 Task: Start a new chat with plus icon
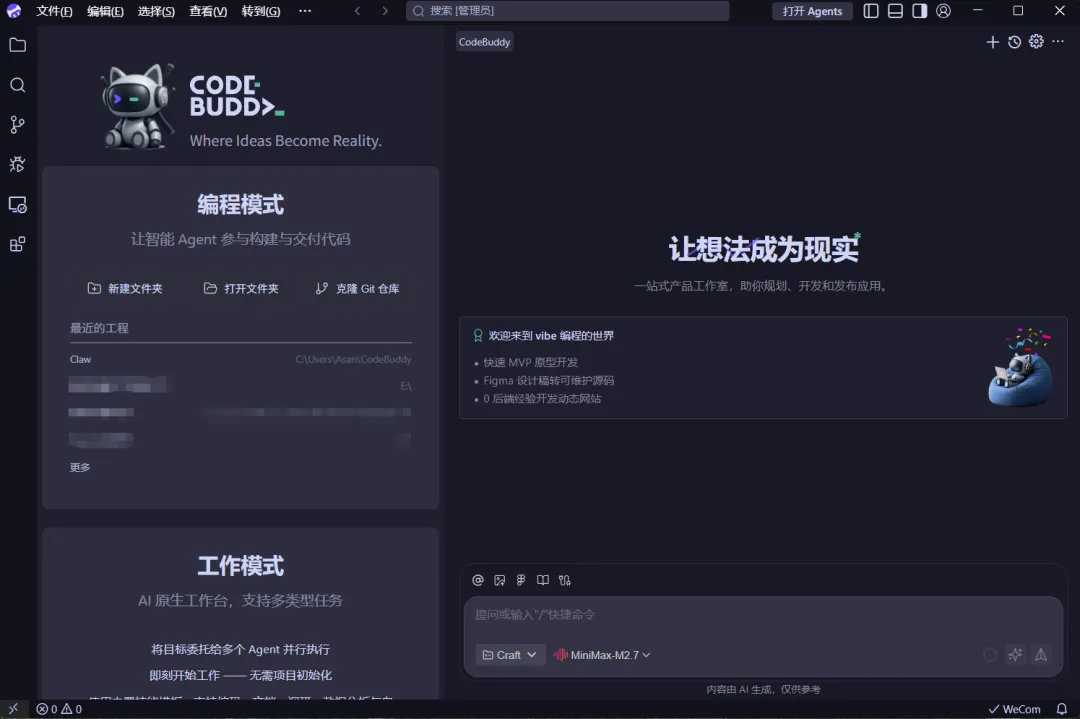click(993, 42)
